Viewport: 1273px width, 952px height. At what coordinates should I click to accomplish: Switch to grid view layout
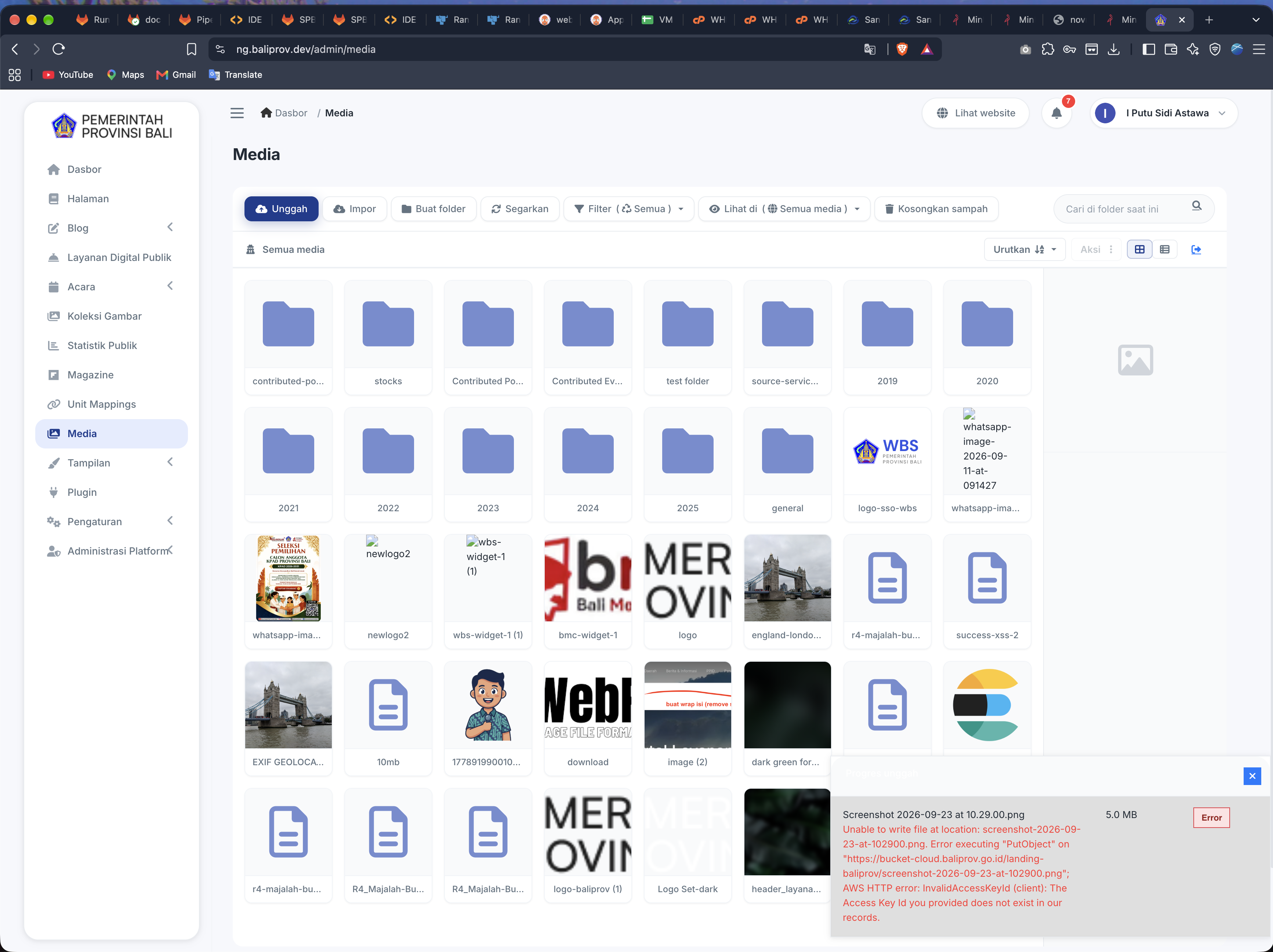pyautogui.click(x=1139, y=250)
